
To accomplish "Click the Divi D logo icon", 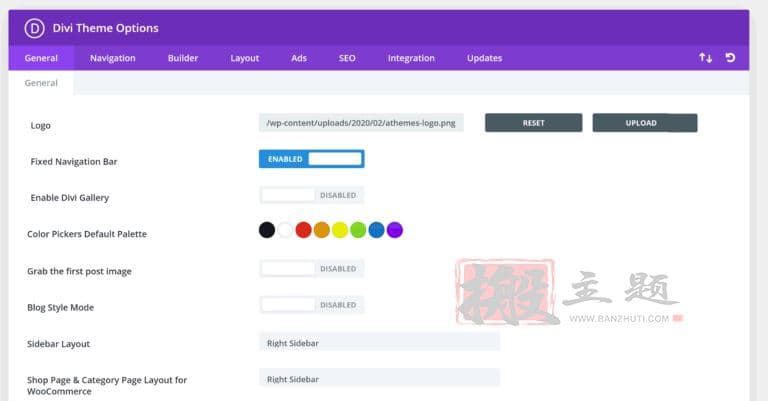I will [34, 28].
